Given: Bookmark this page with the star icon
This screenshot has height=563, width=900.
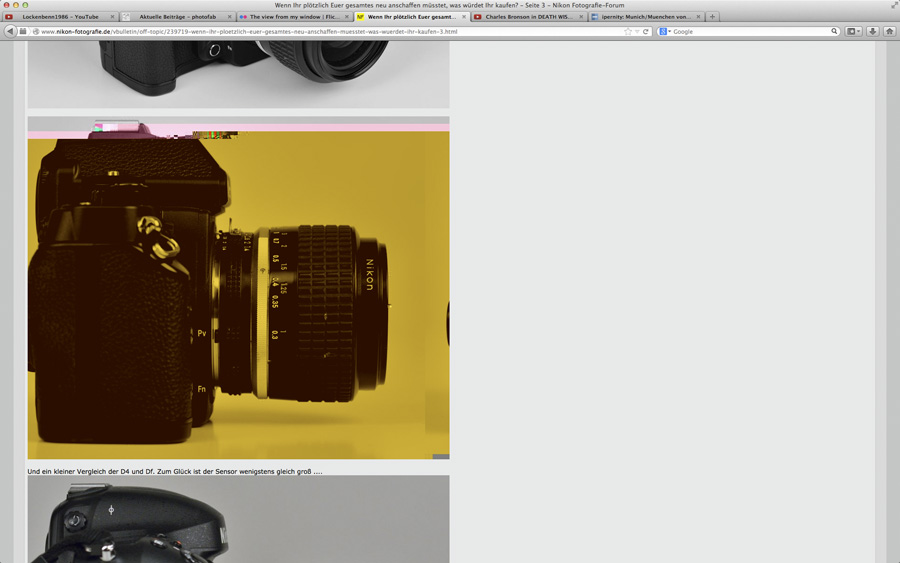Looking at the screenshot, I should tap(627, 32).
